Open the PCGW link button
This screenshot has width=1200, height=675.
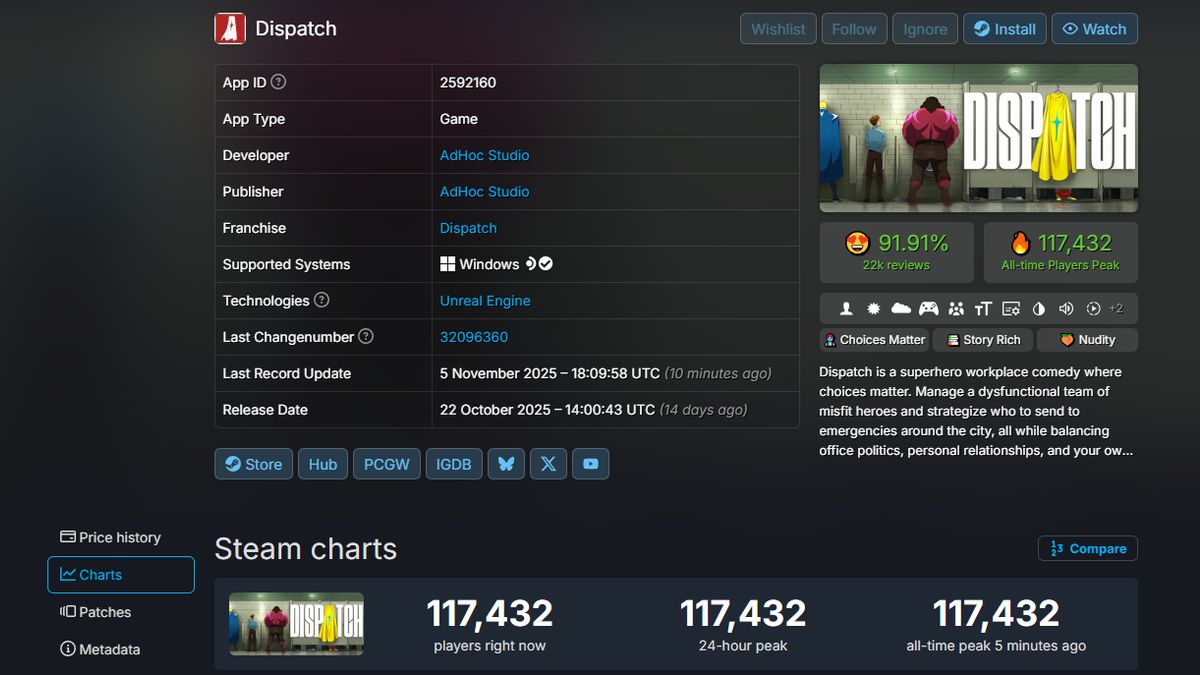tap(387, 464)
